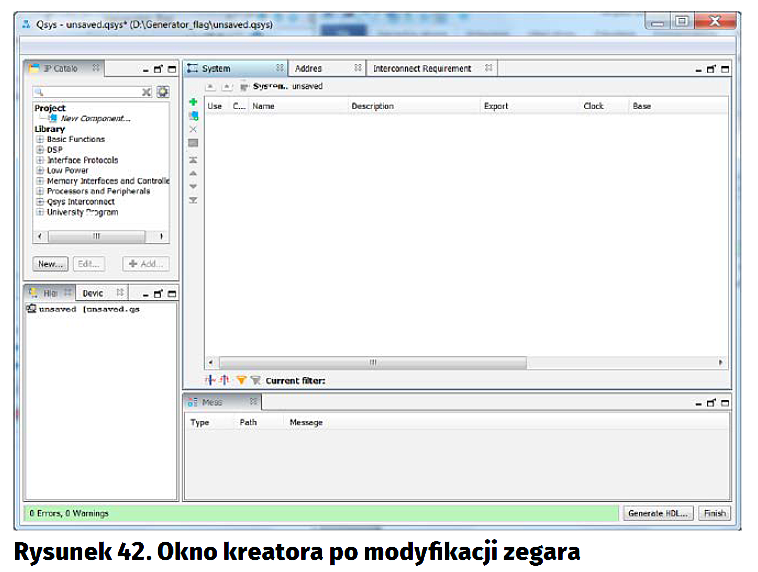
Task: Expand the Processors and Peripherals node
Action: pyautogui.click(x=40, y=191)
